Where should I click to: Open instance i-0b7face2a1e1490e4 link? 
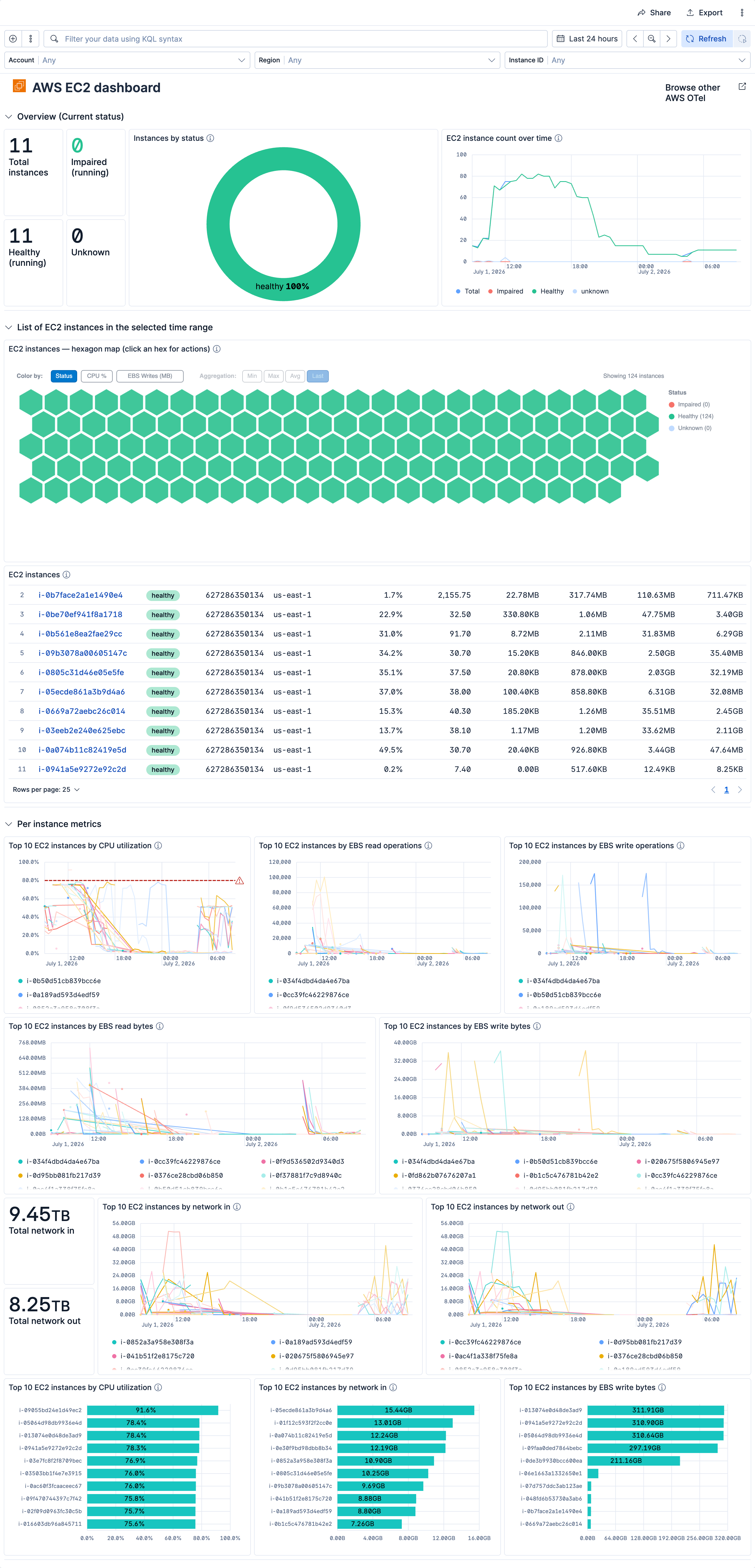[80, 595]
